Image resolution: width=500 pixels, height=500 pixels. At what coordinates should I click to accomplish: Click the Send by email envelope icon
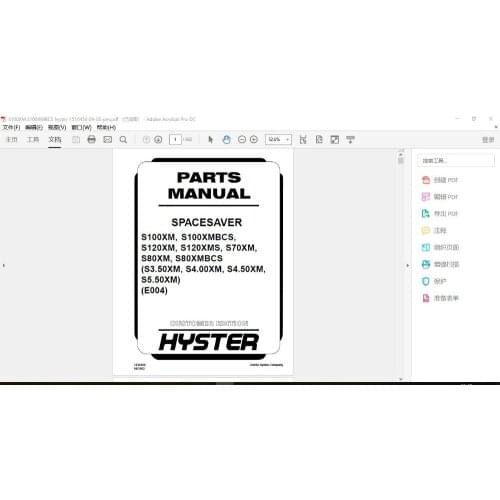[108, 140]
